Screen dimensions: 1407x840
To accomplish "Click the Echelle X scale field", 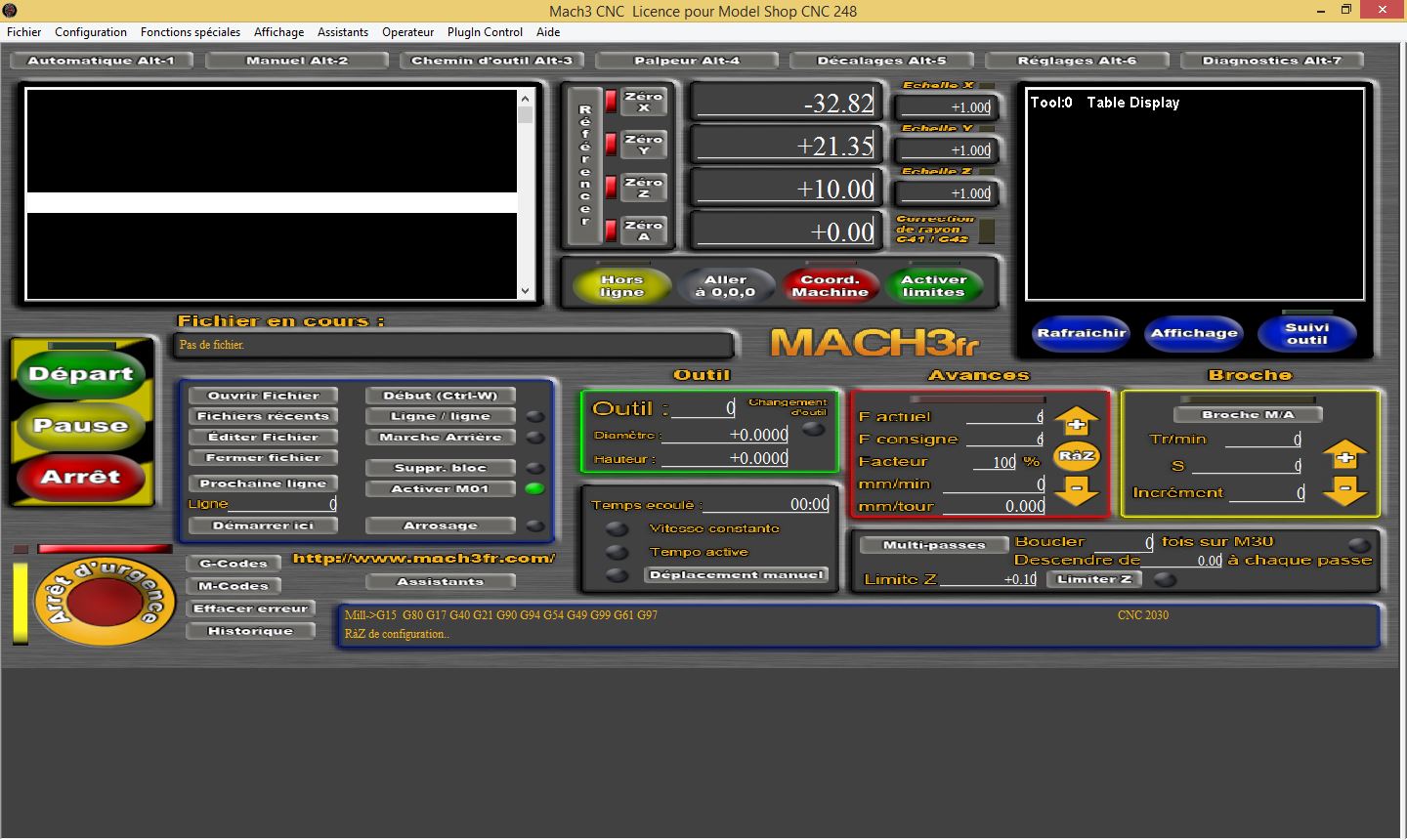I will click(x=946, y=107).
